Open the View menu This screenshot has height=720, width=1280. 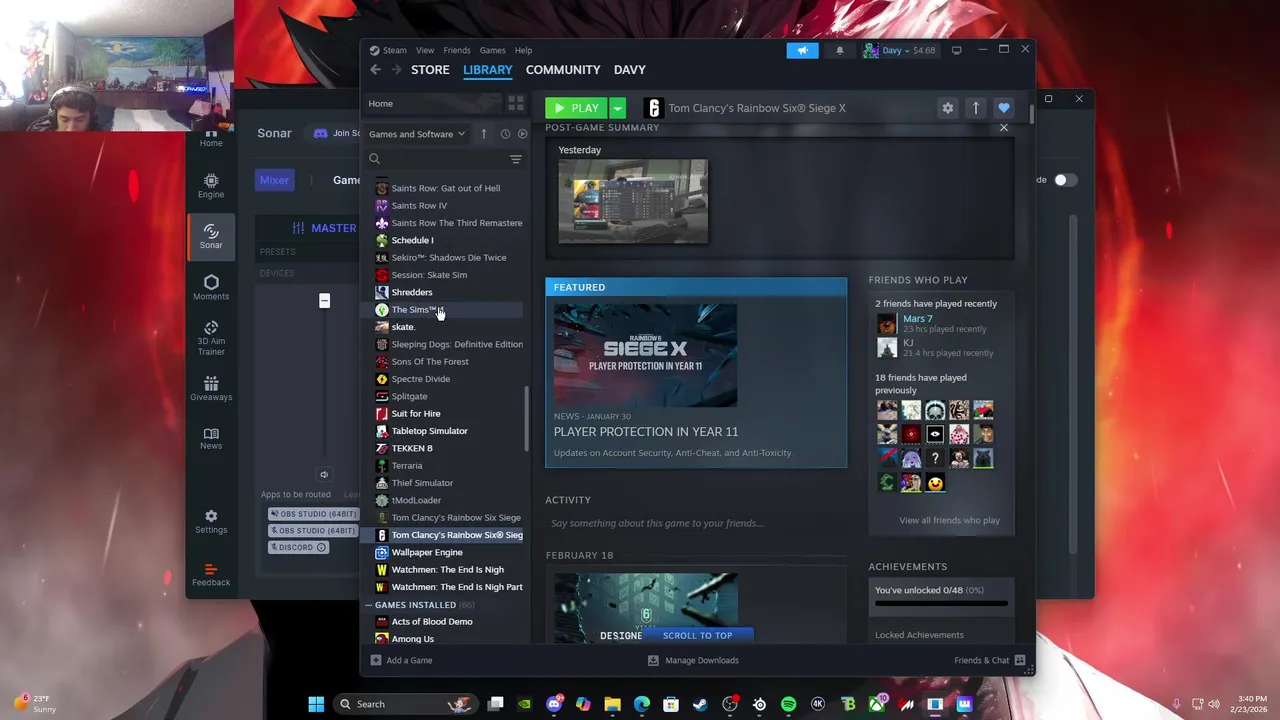425,50
